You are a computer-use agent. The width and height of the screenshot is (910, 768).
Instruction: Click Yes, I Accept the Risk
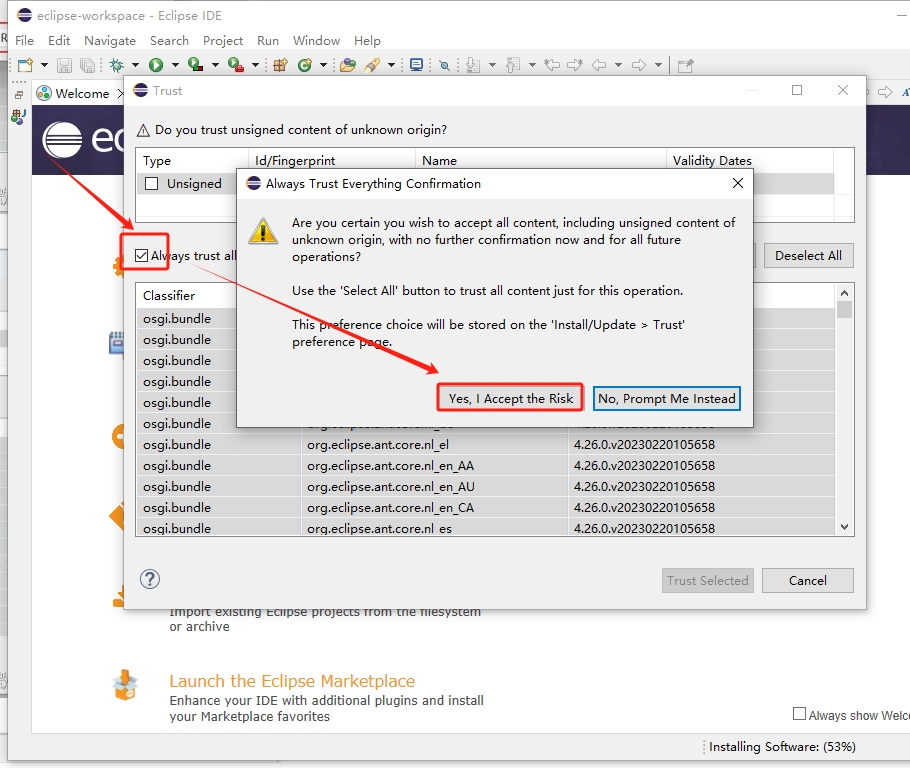[510, 398]
